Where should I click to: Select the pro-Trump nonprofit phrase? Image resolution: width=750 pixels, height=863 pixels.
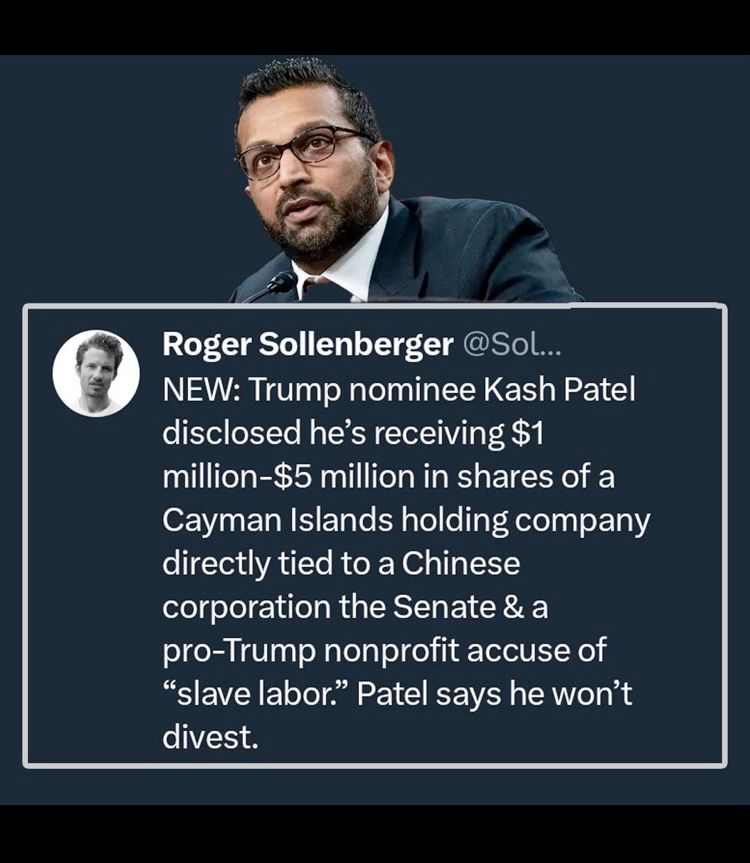pyautogui.click(x=310, y=651)
